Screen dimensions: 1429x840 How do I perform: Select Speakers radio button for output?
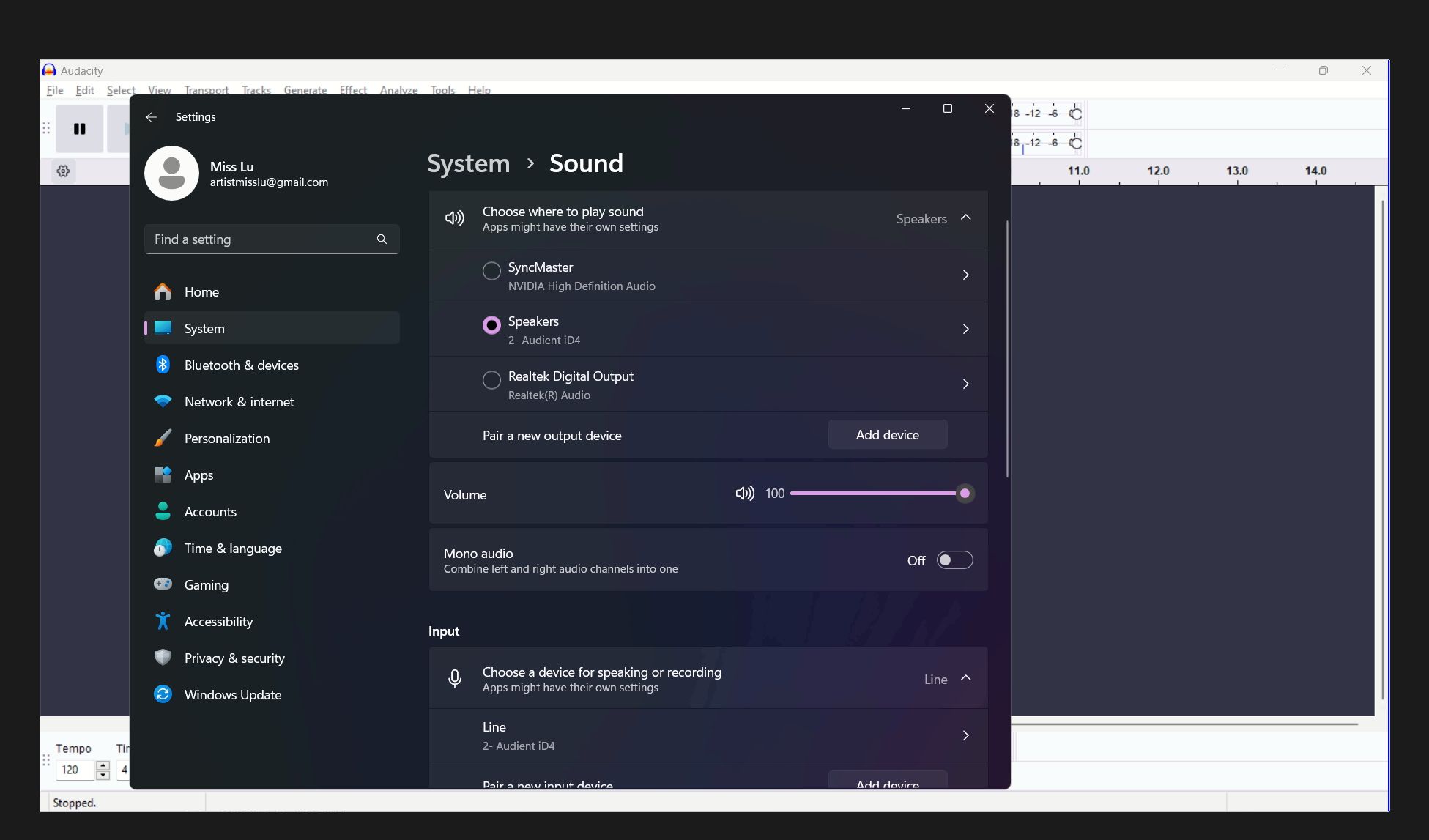491,325
